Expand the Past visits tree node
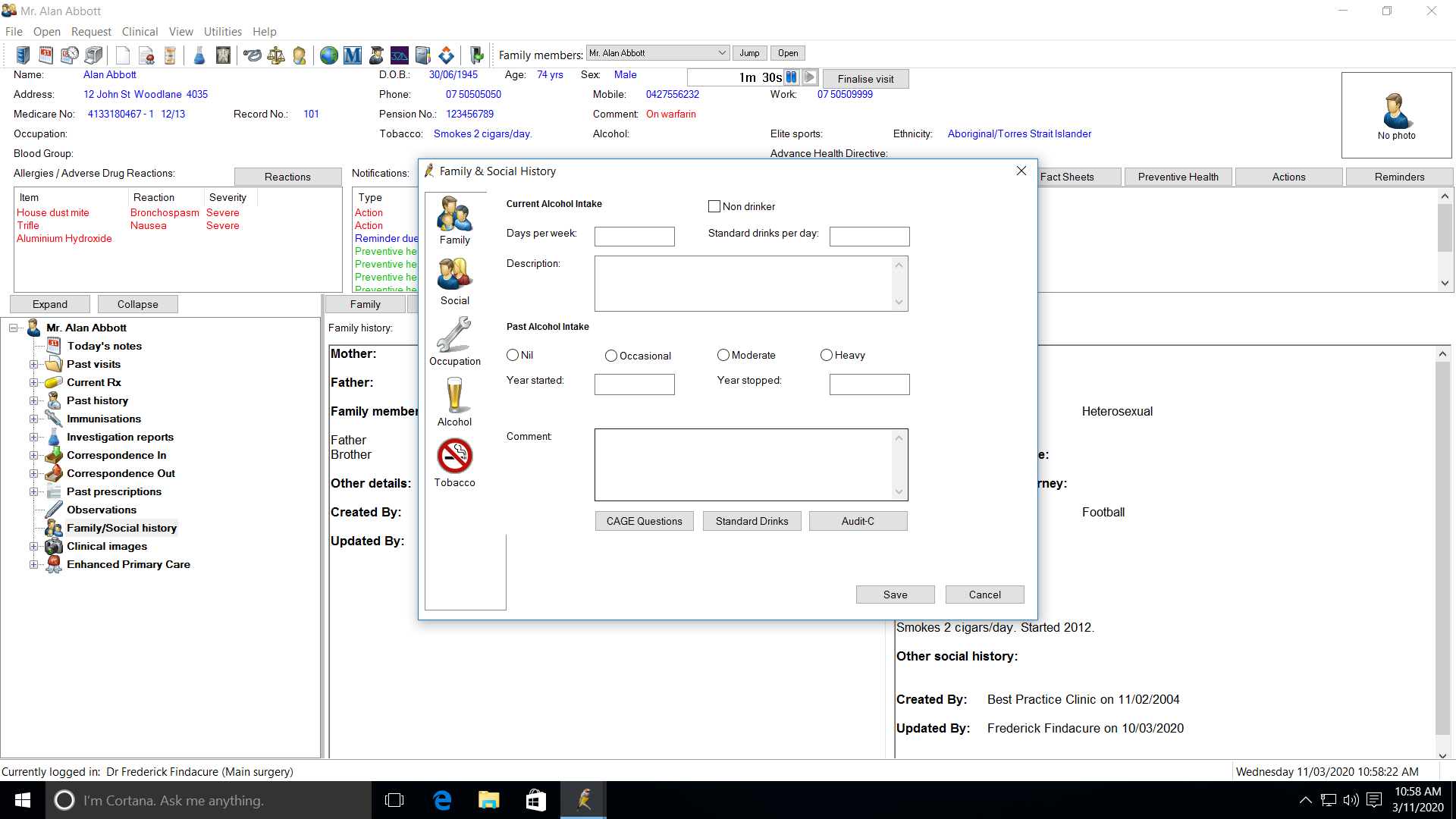Image resolution: width=1456 pixels, height=819 pixels. [x=33, y=365]
